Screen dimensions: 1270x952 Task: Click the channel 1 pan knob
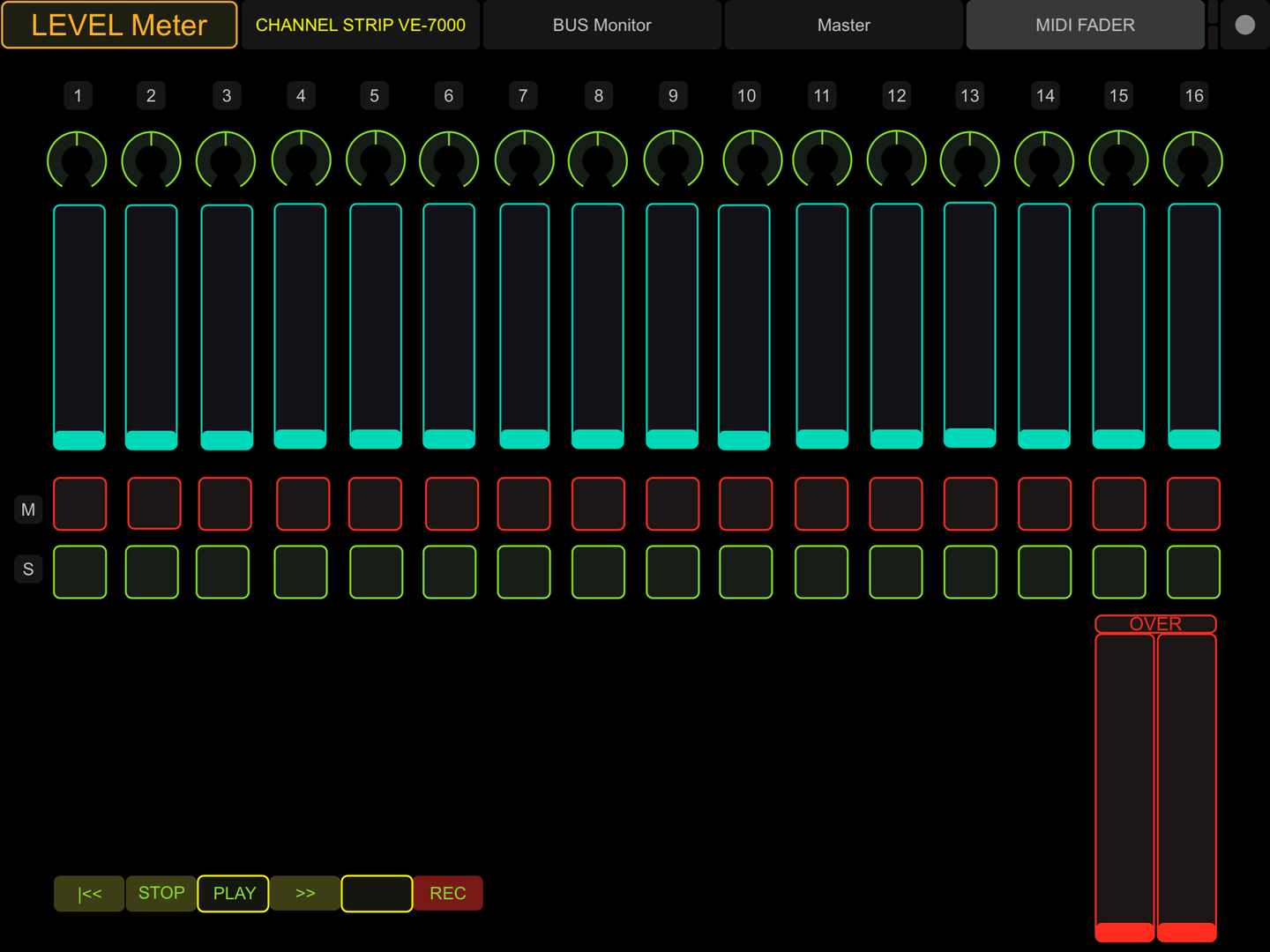(x=78, y=160)
